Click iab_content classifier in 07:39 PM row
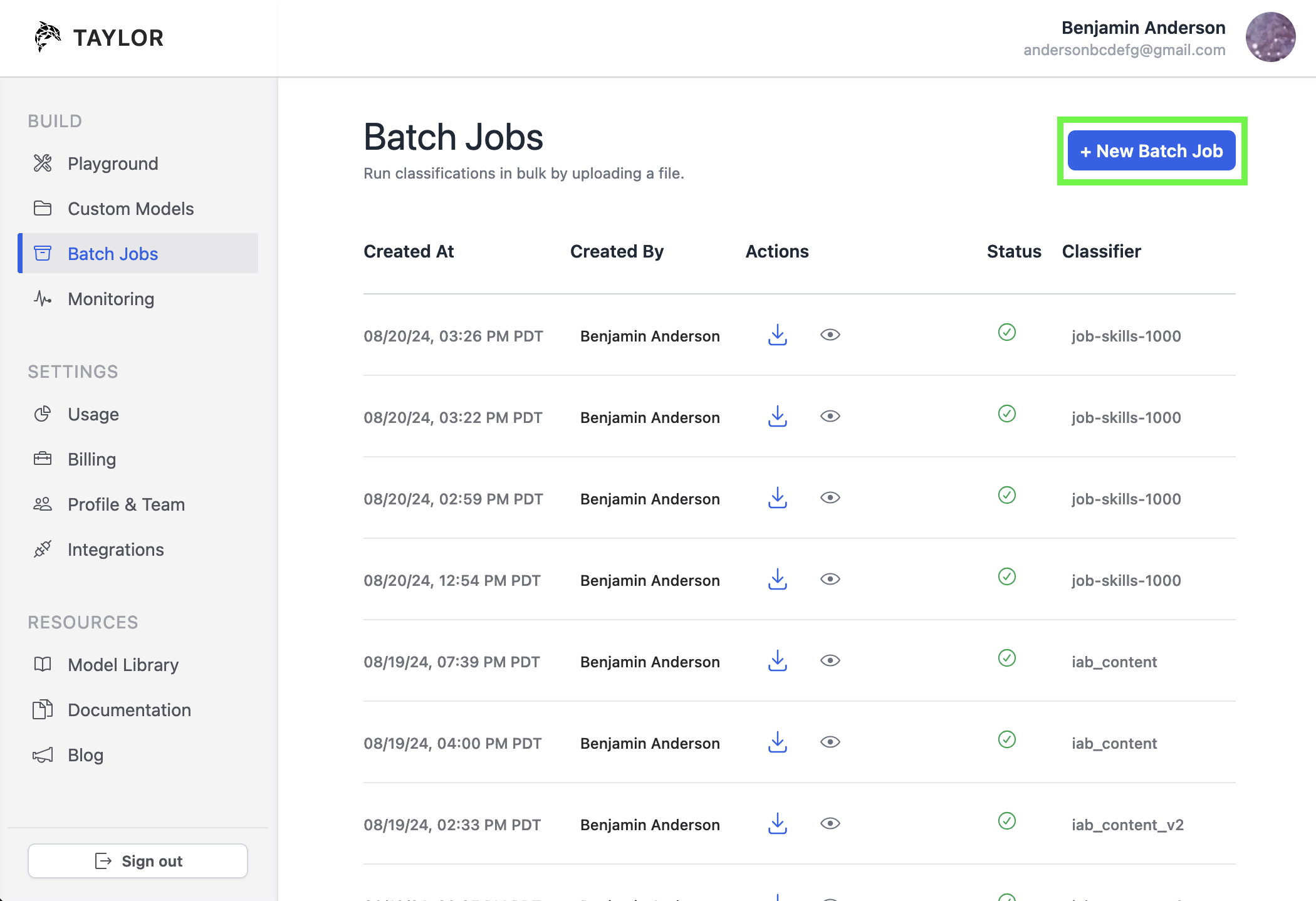This screenshot has width=1316, height=901. pyautogui.click(x=1114, y=662)
